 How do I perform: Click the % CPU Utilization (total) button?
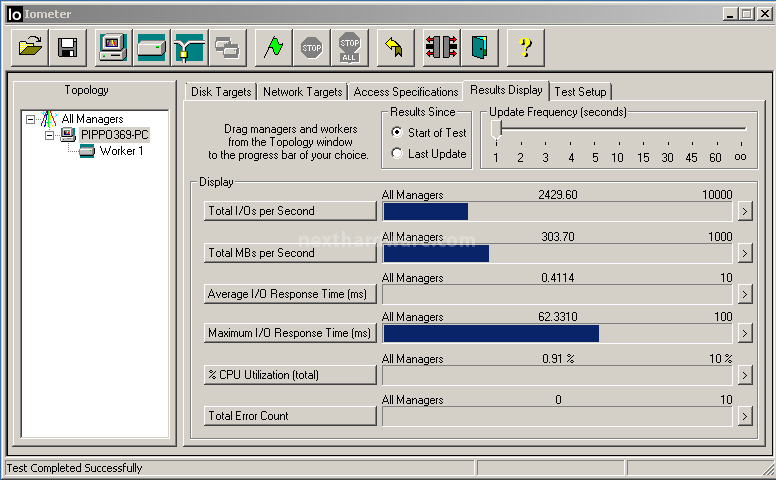point(290,375)
